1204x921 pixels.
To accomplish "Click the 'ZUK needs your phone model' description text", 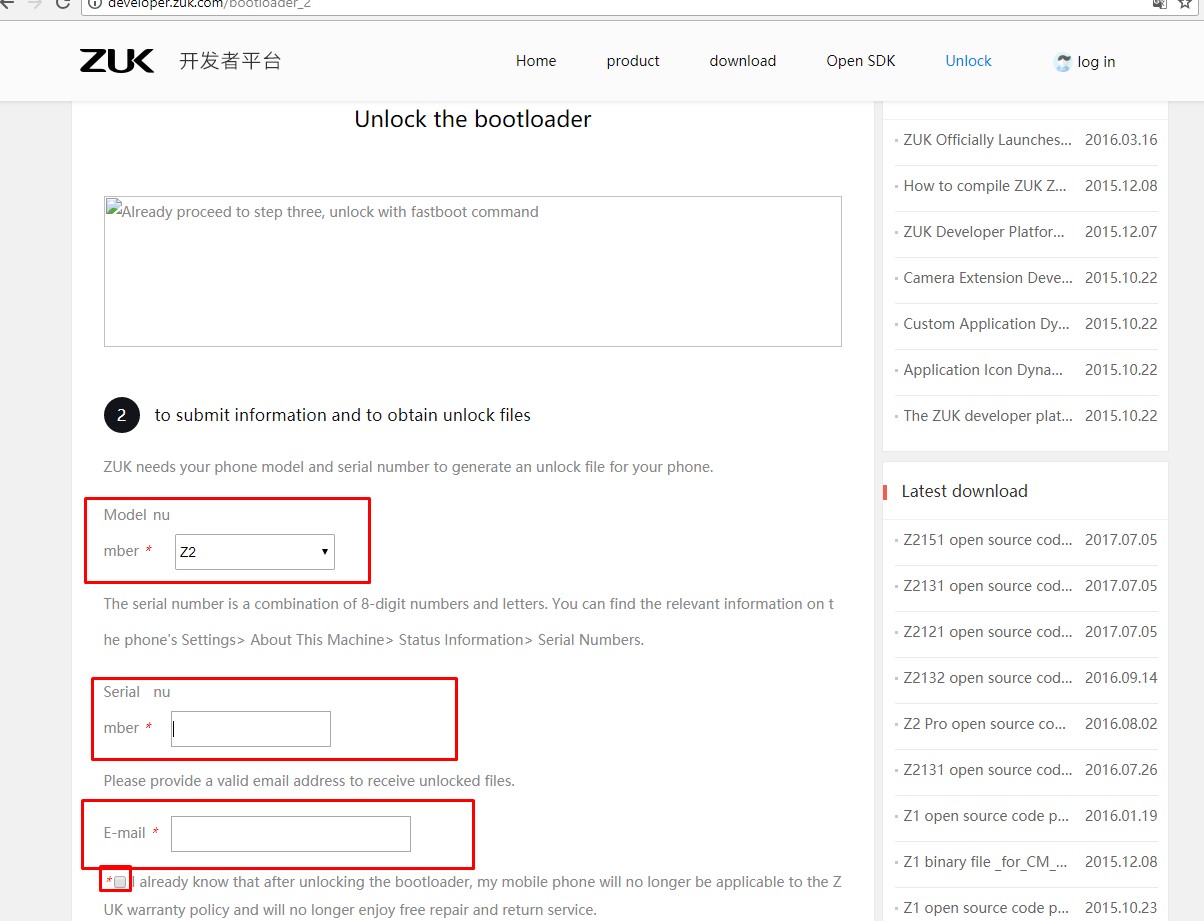I will click(x=408, y=467).
